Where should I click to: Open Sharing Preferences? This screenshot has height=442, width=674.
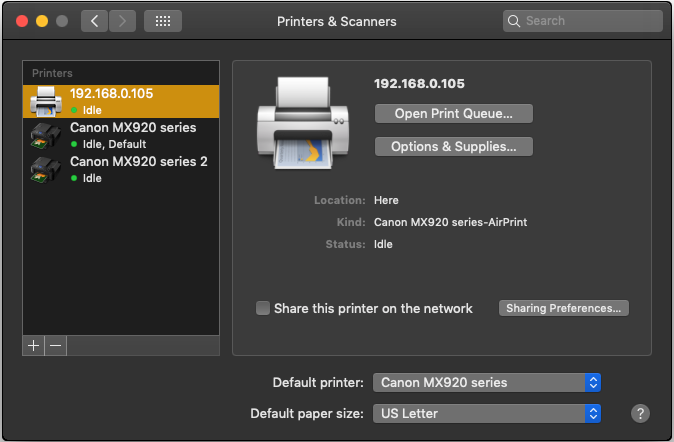[x=564, y=308]
